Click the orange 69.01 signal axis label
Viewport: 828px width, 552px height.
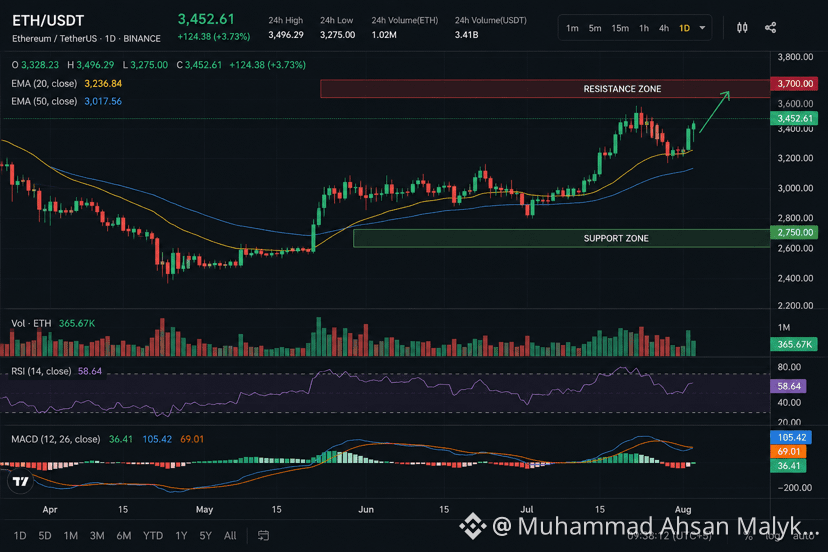[x=788, y=452]
